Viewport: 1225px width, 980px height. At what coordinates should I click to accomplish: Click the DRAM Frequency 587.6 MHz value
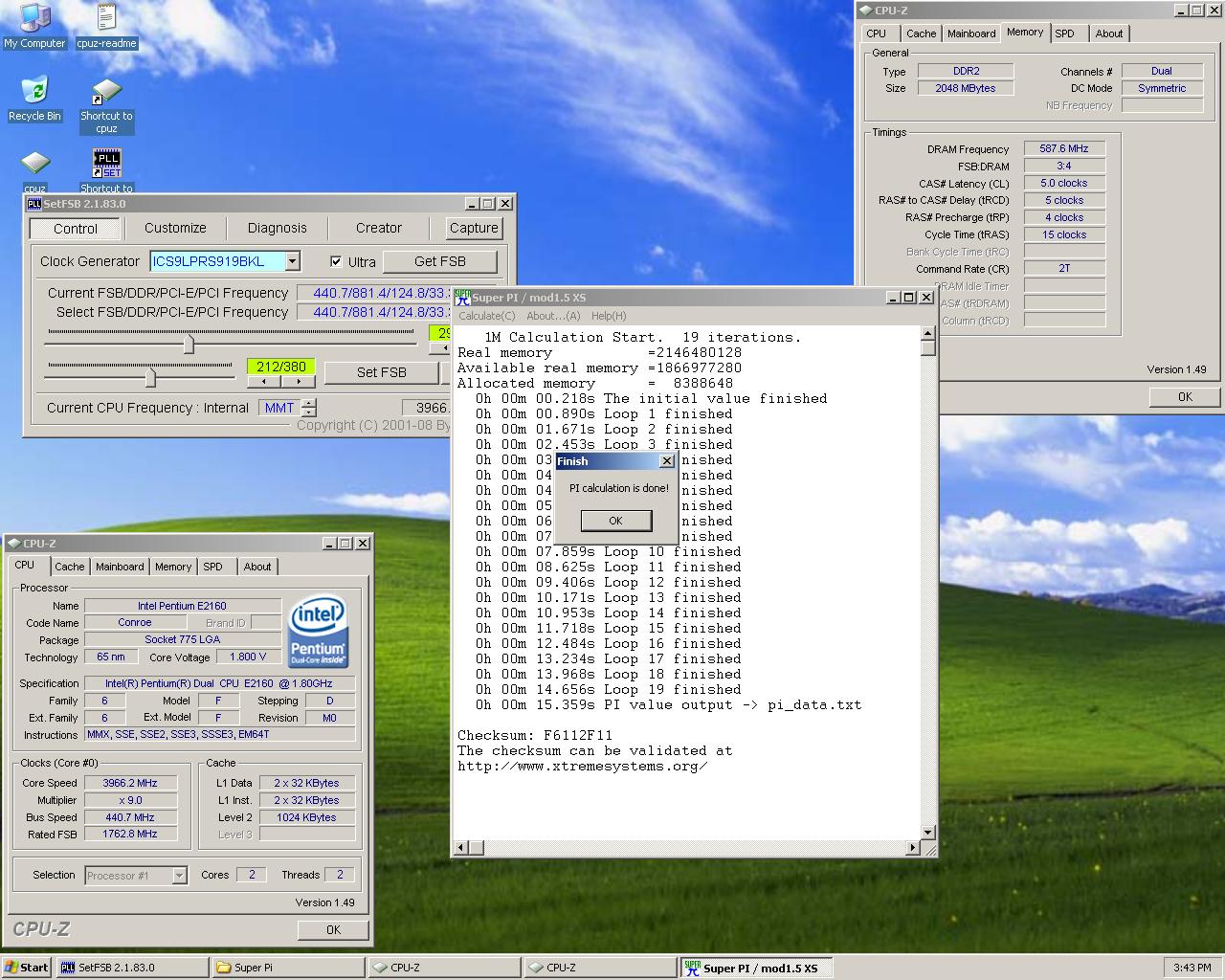[1064, 148]
